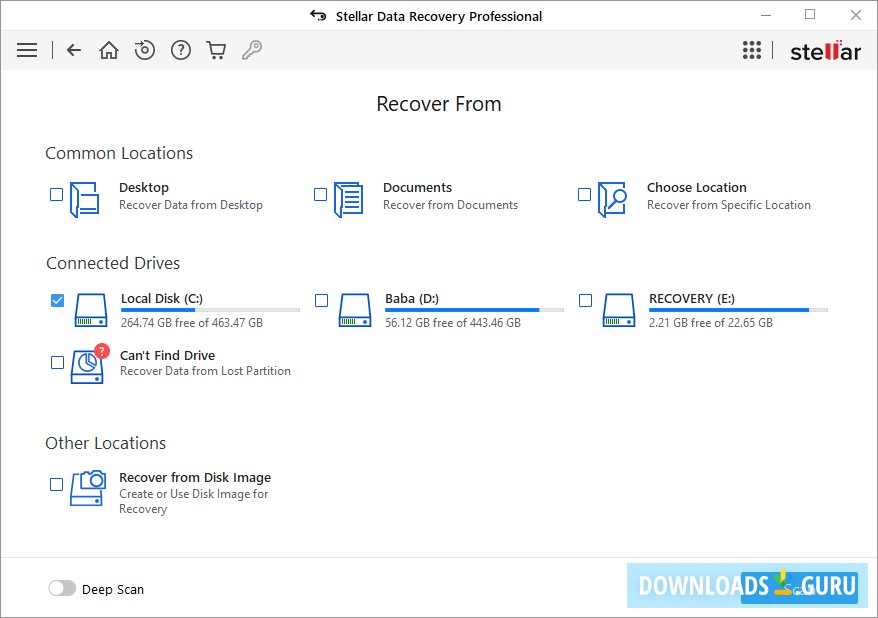This screenshot has width=878, height=618.
Task: Choose a specific recovery location
Action: [x=586, y=195]
